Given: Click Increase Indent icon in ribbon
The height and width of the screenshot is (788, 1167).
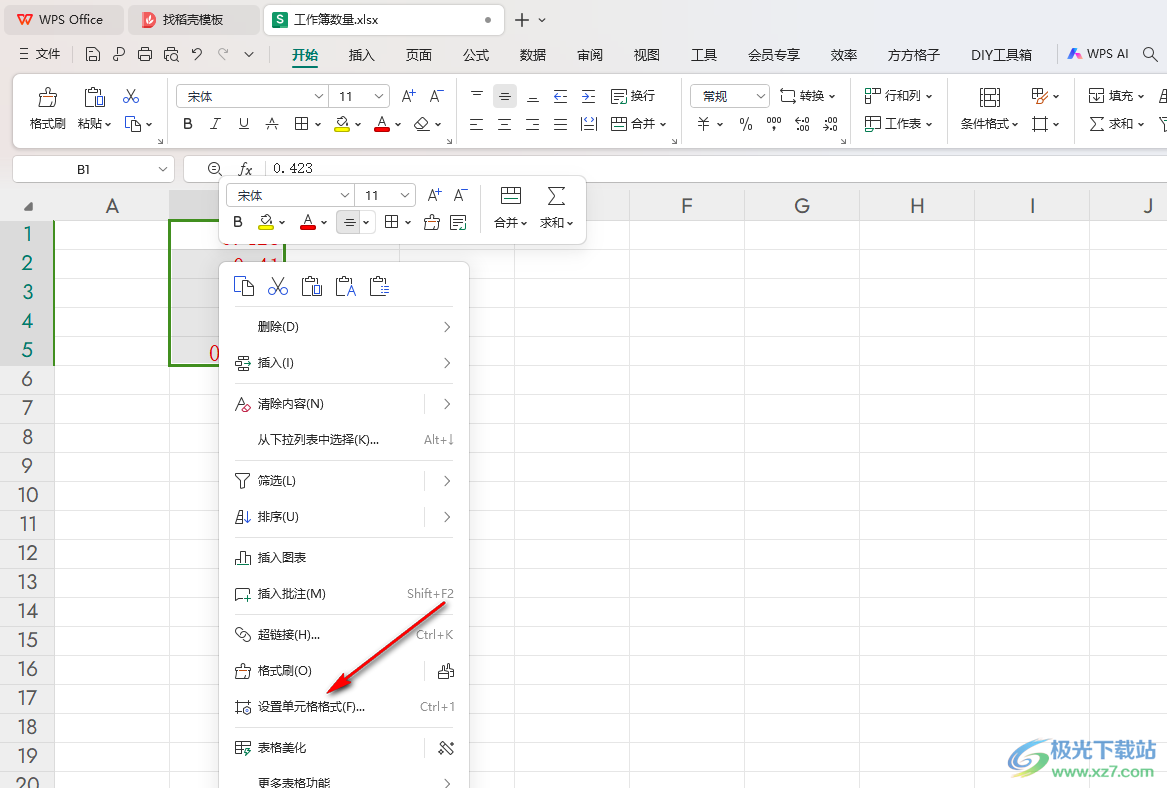Looking at the screenshot, I should tap(589, 96).
